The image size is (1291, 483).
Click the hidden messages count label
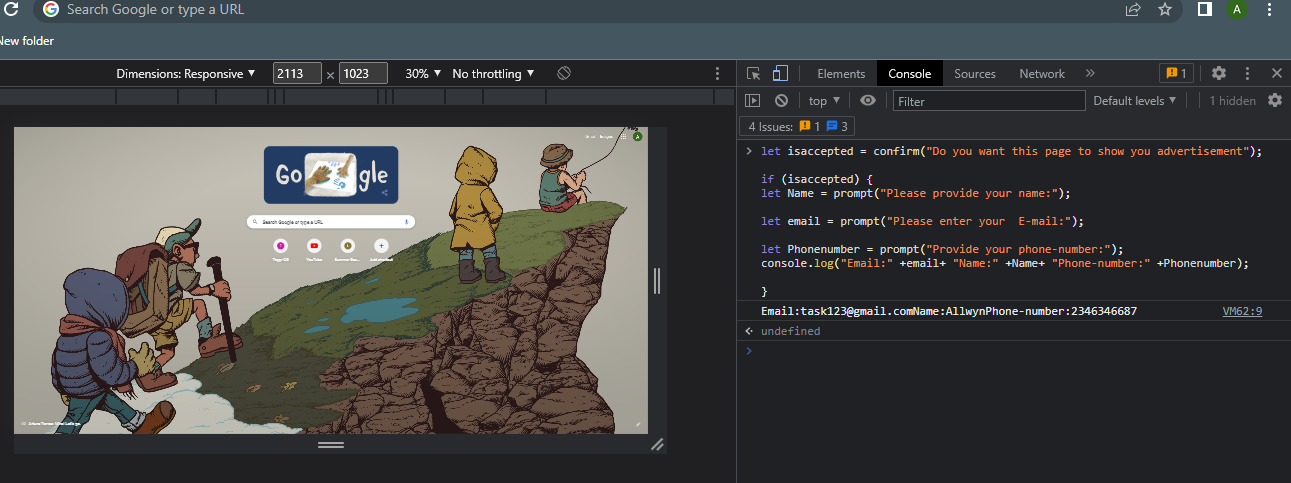coord(1232,100)
